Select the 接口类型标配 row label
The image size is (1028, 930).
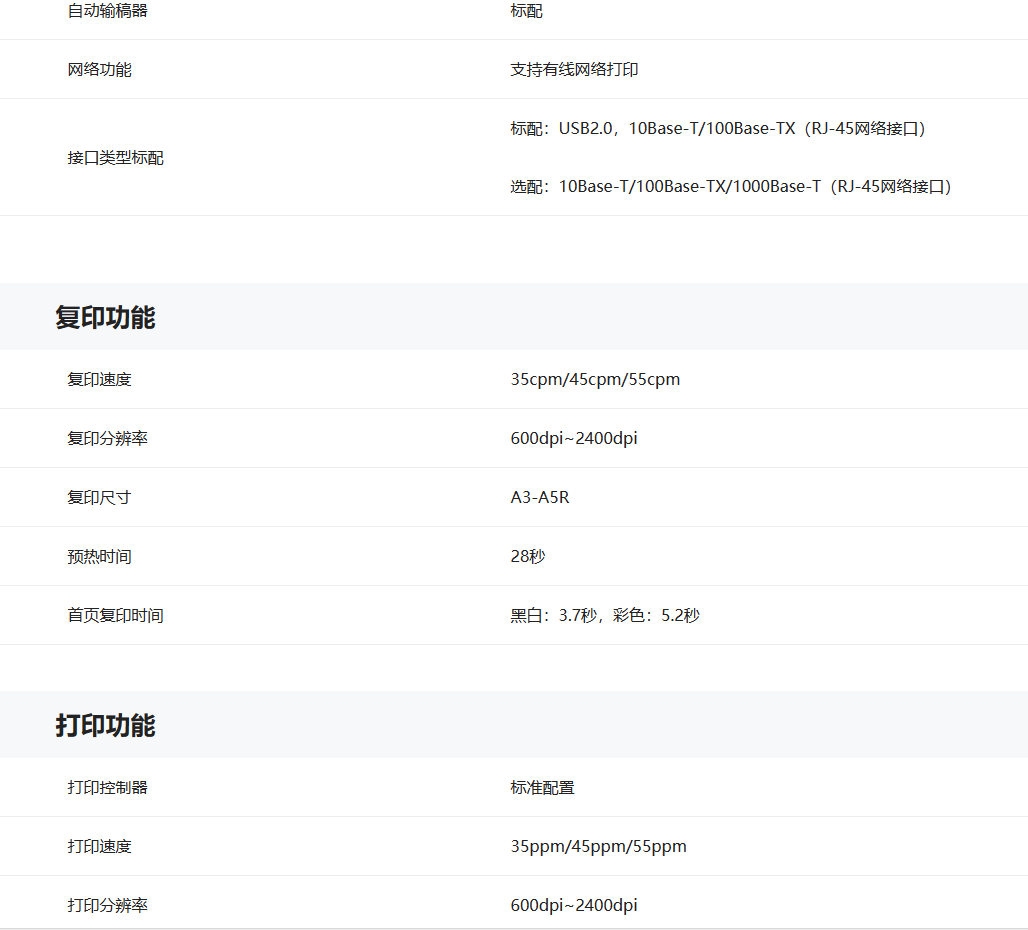[115, 158]
